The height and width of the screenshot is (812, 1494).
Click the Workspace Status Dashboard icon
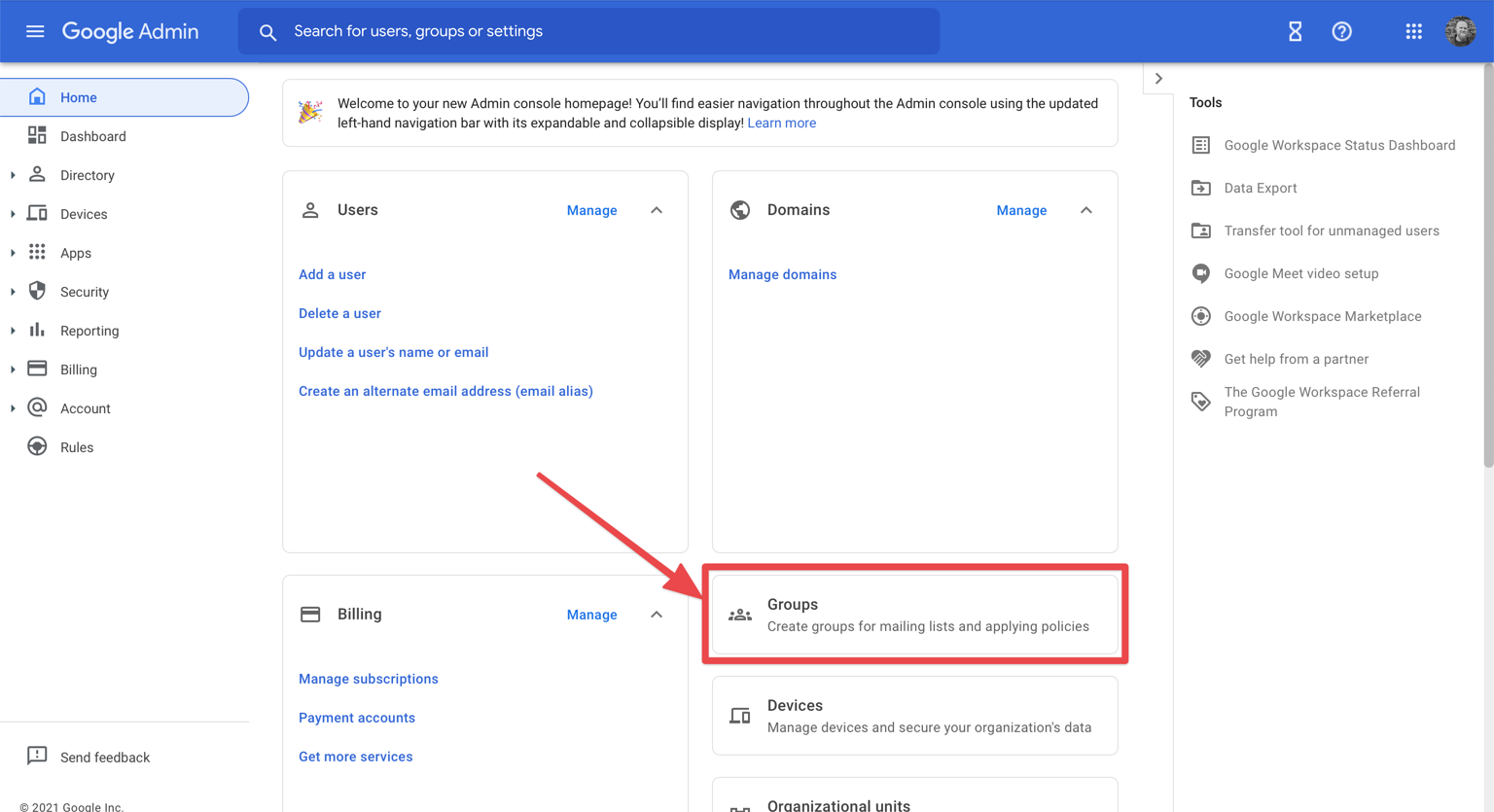click(x=1201, y=145)
